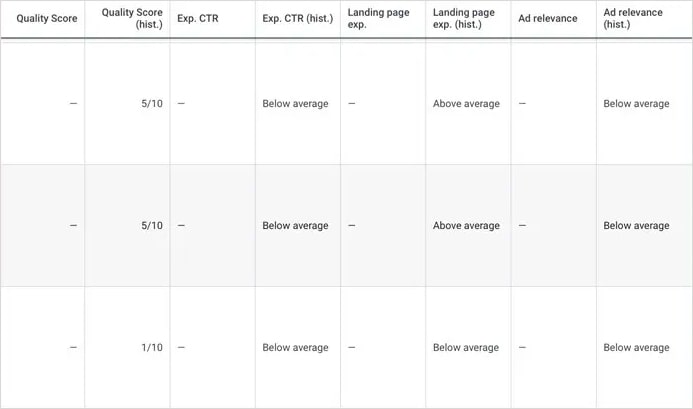Screen dimensions: 693x409
Task: Click first row Ad relevance (hist.) Below average
Action: click(636, 103)
